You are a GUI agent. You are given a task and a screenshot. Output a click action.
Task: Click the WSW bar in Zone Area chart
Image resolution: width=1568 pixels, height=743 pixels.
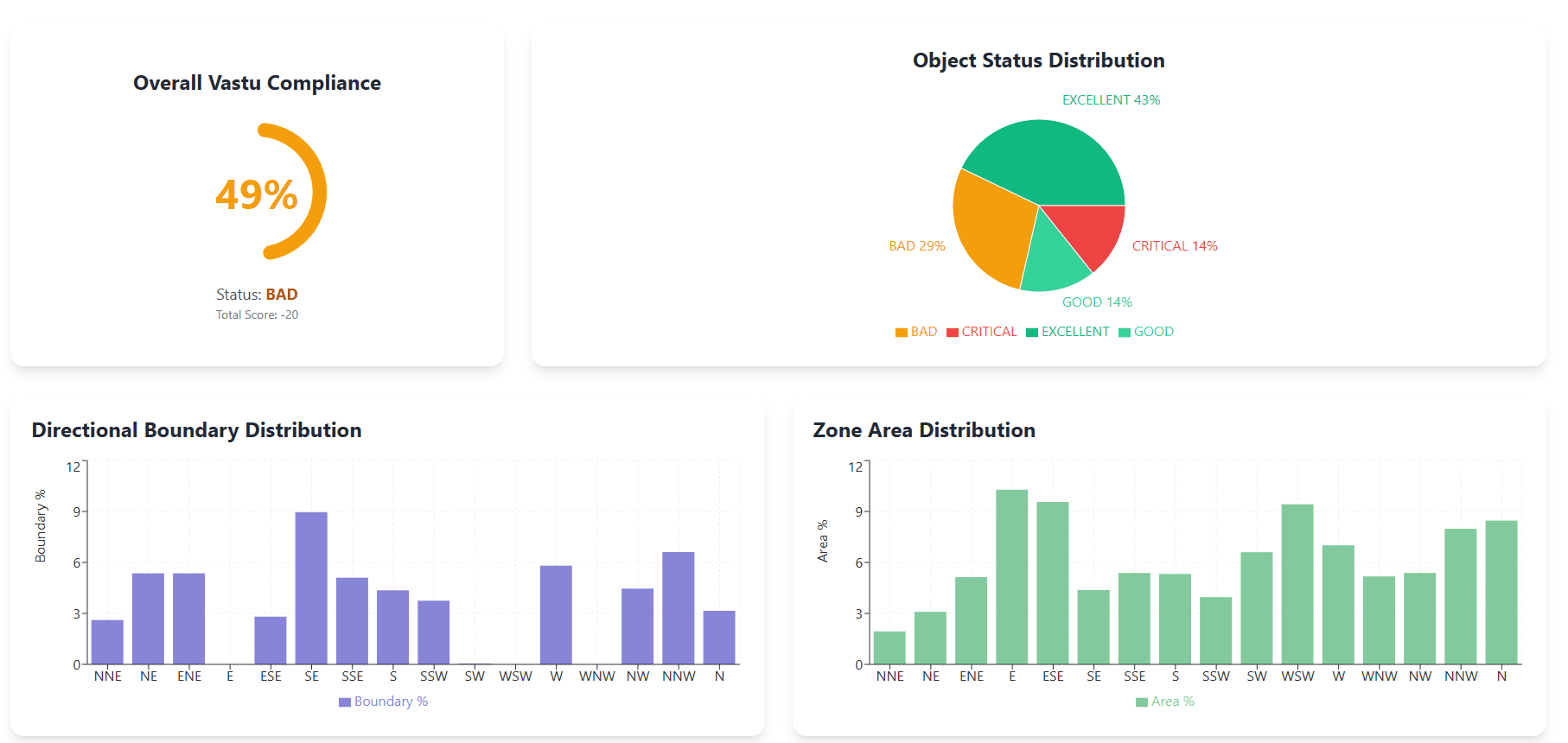click(1297, 583)
